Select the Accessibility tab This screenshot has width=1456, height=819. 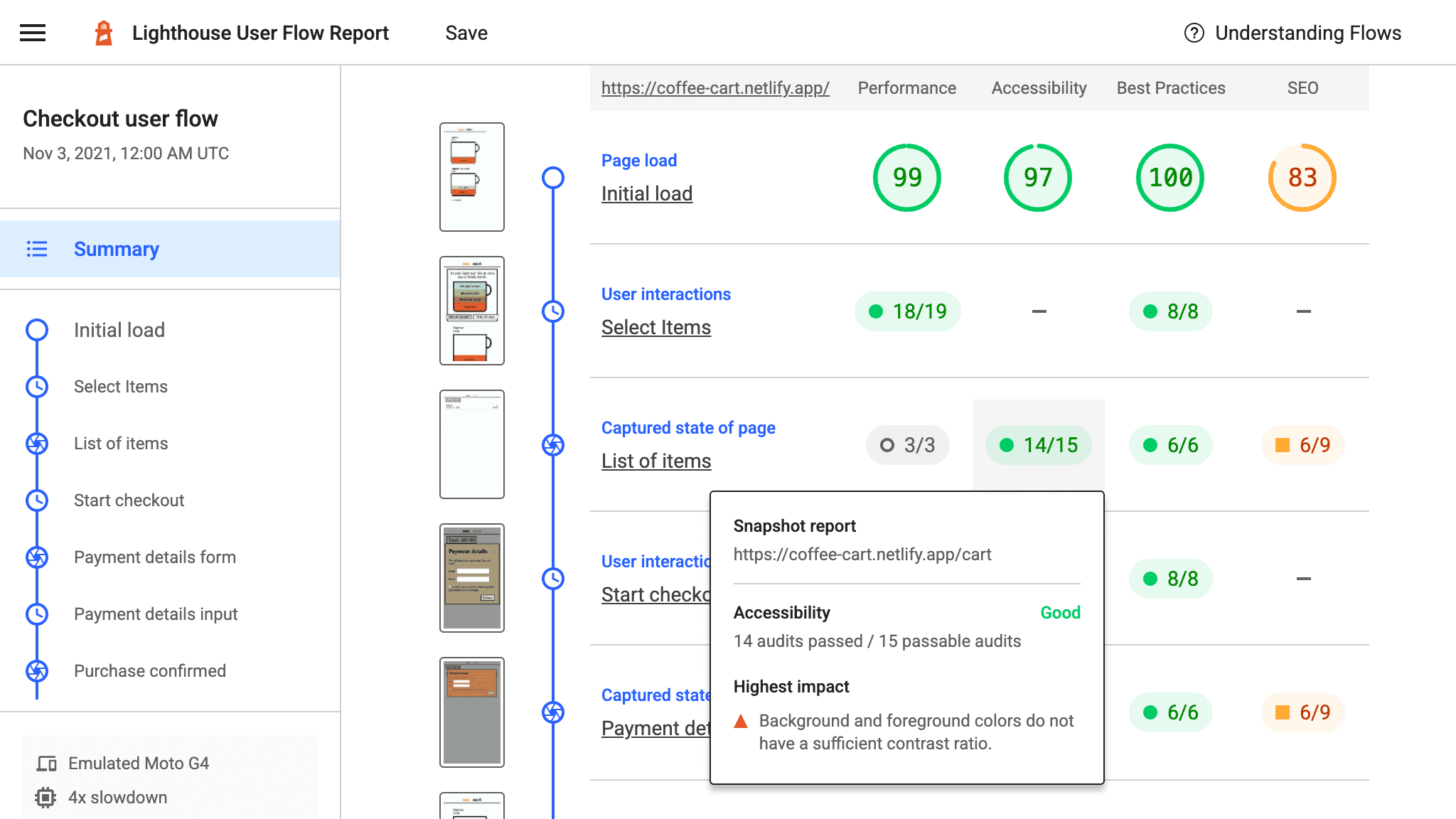coord(1038,87)
